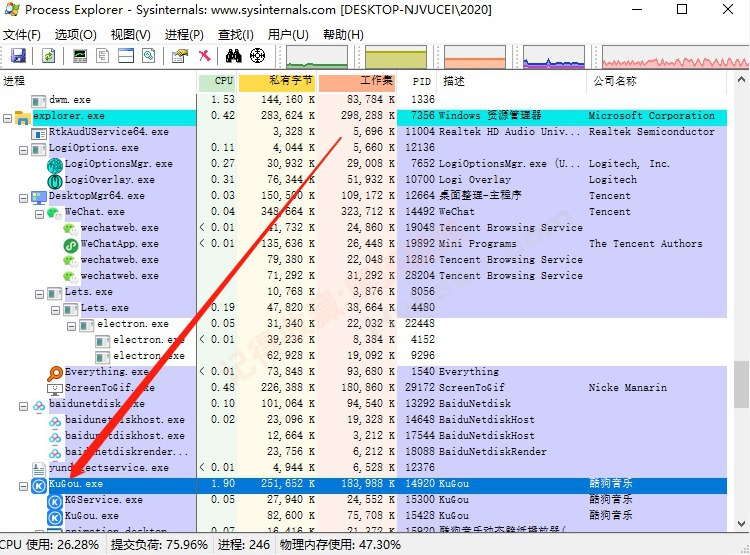The width and height of the screenshot is (750, 555).
Task: Collapse the DesktopMgr64.exe tree node
Action: [x=23, y=198]
